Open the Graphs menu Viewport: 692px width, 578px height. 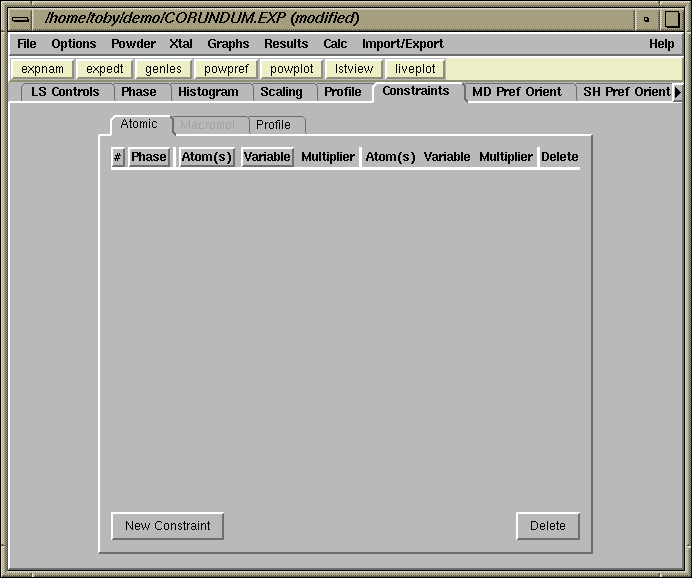point(228,44)
